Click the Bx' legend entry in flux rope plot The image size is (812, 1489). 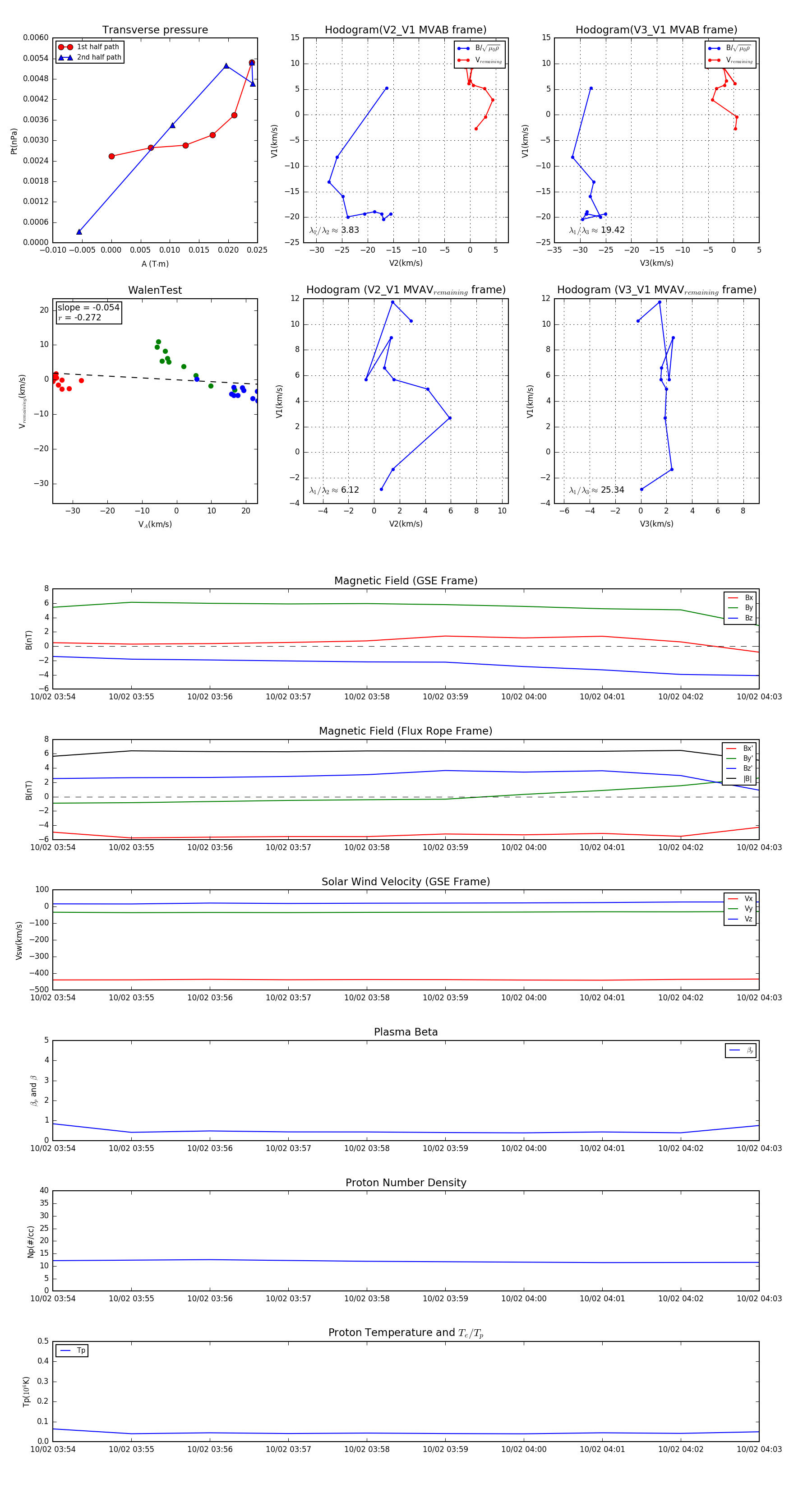739,748
